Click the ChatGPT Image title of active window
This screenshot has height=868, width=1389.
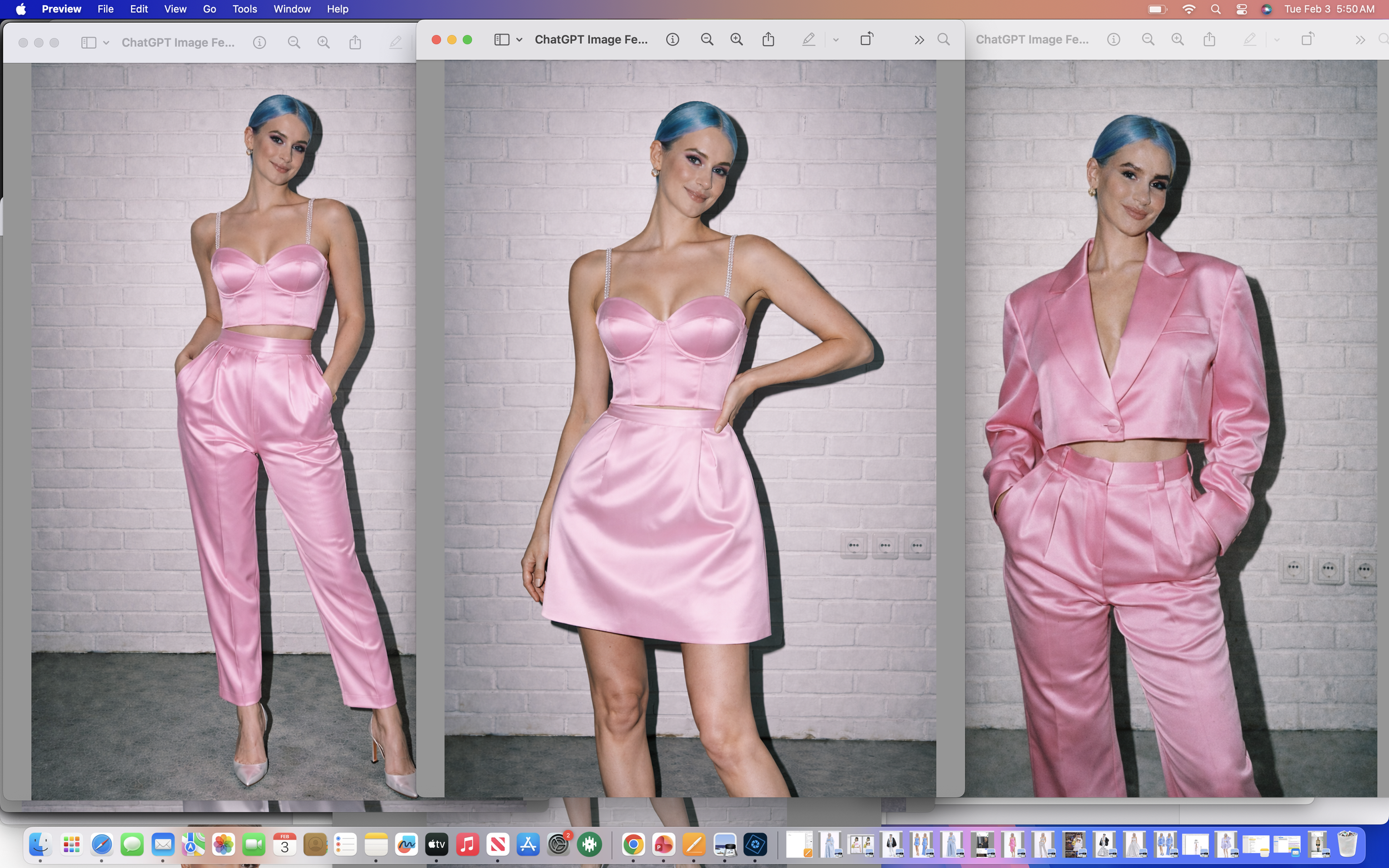pos(591,39)
